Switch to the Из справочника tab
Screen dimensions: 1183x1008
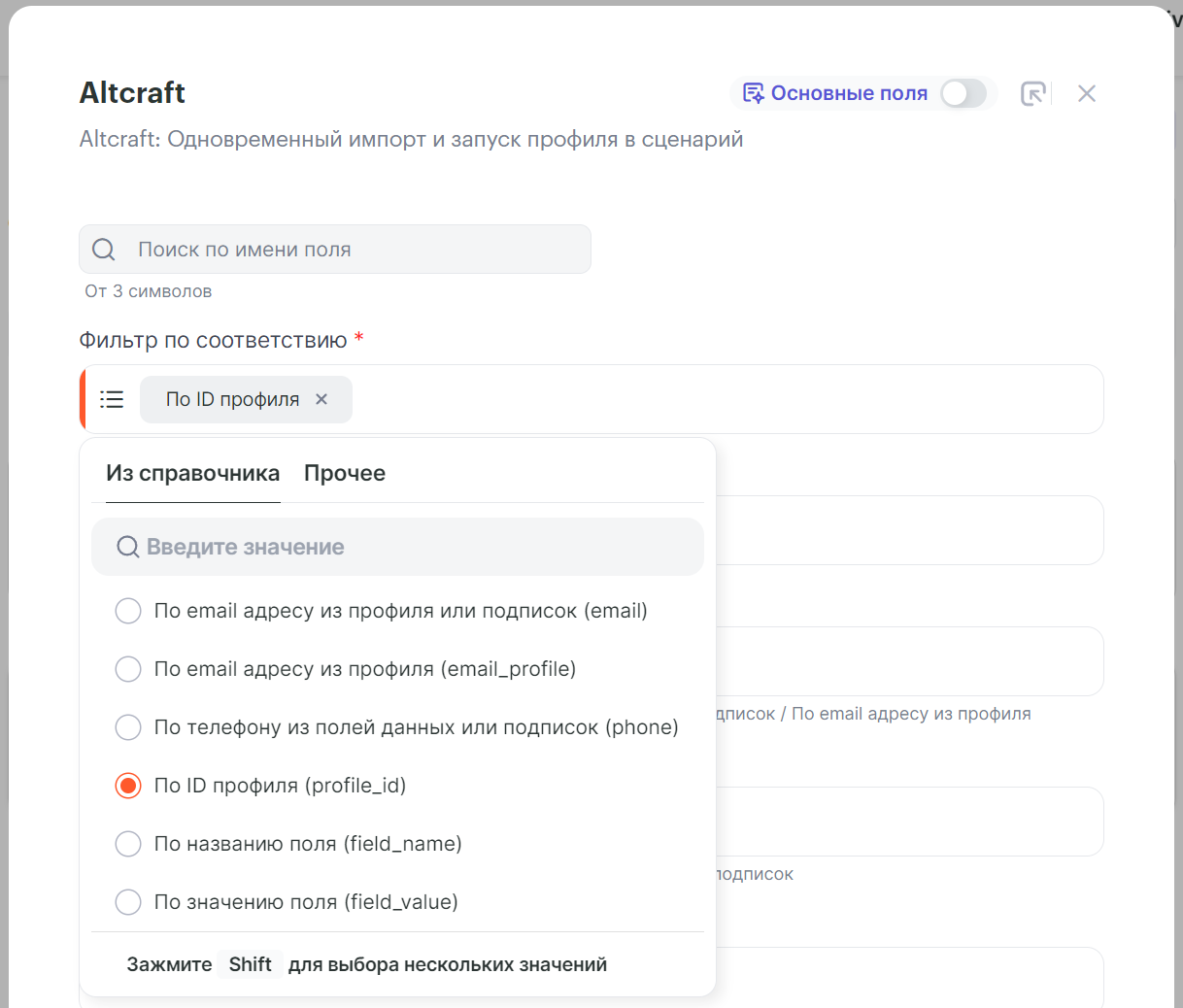point(193,473)
